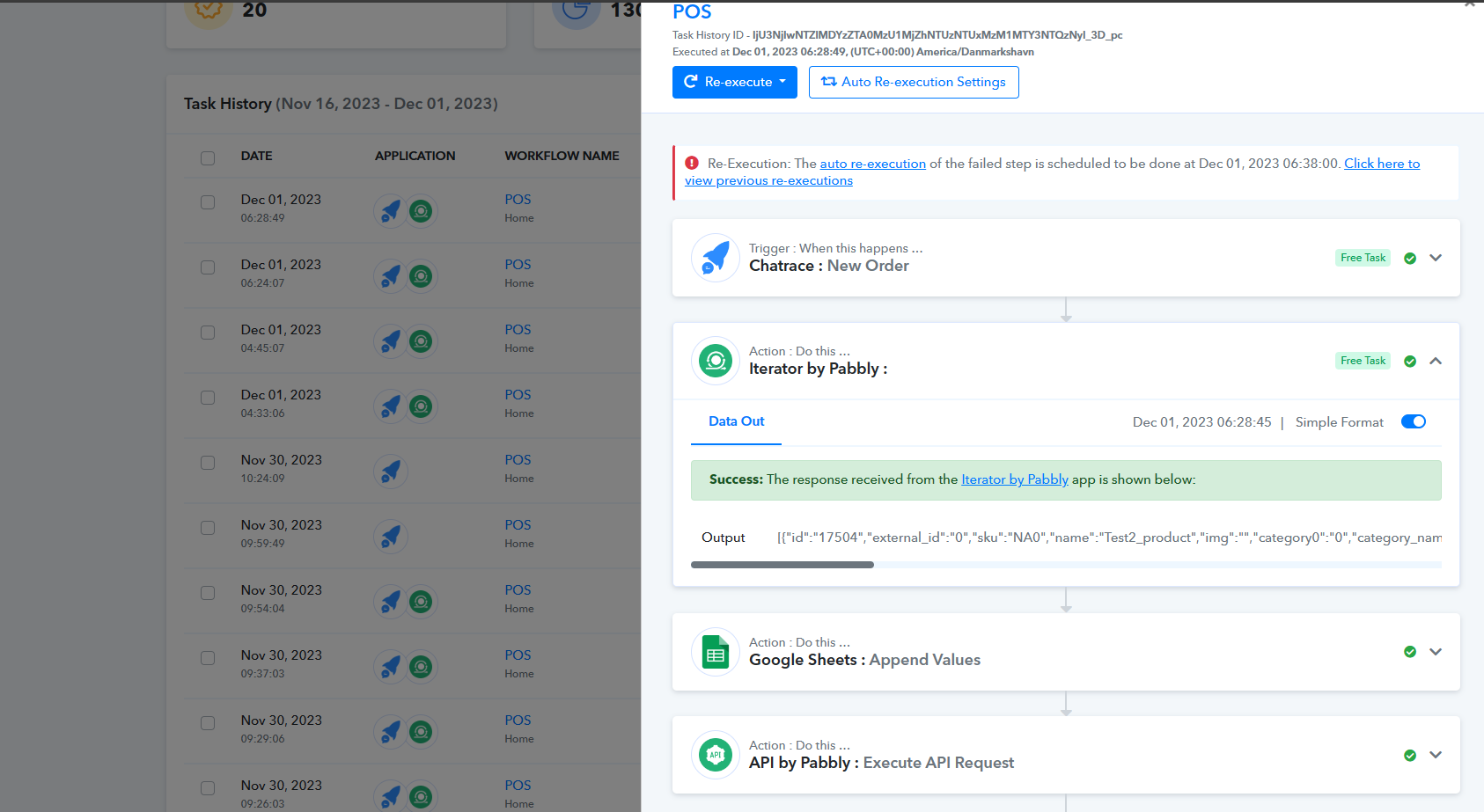Viewport: 1484px width, 812px height.
Task: Open Iterator by Pabbly link in success message
Action: (1015, 479)
